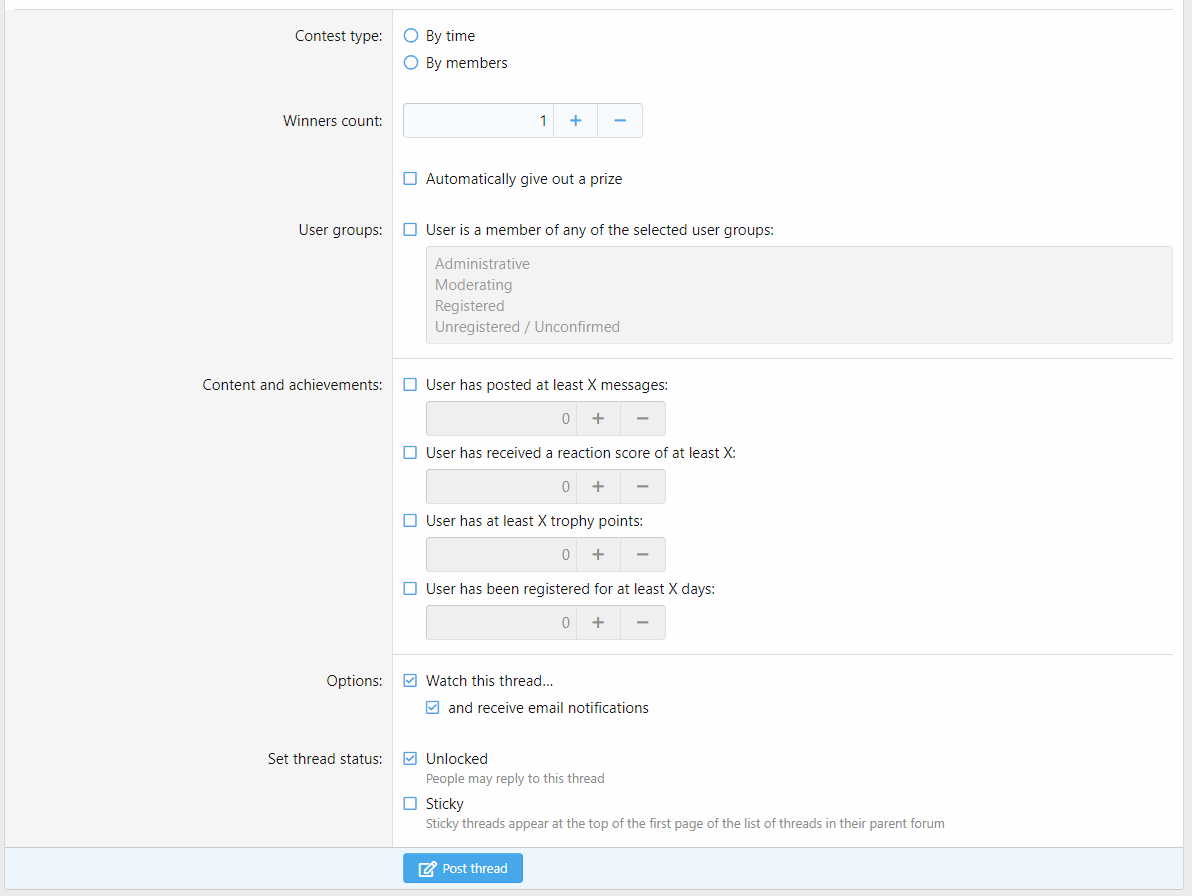The height and width of the screenshot is (896, 1192).
Task: Select the "By time" contest type
Action: (411, 35)
